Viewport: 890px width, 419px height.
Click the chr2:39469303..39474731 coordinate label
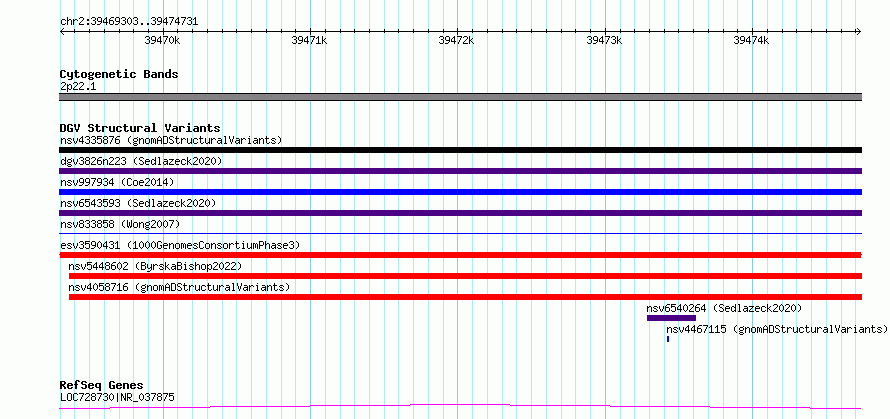click(129, 22)
